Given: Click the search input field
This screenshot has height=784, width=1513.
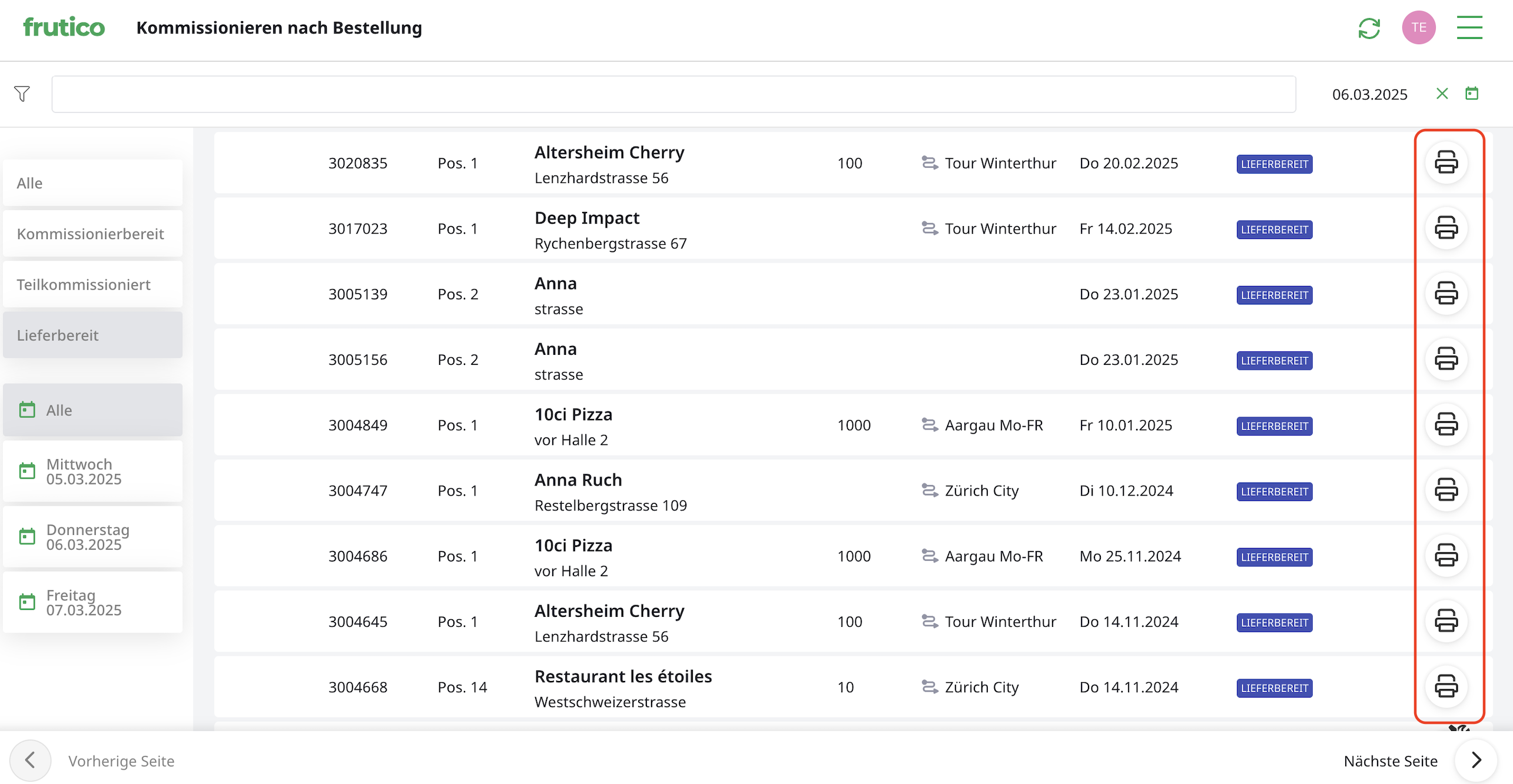Looking at the screenshot, I should 673,94.
